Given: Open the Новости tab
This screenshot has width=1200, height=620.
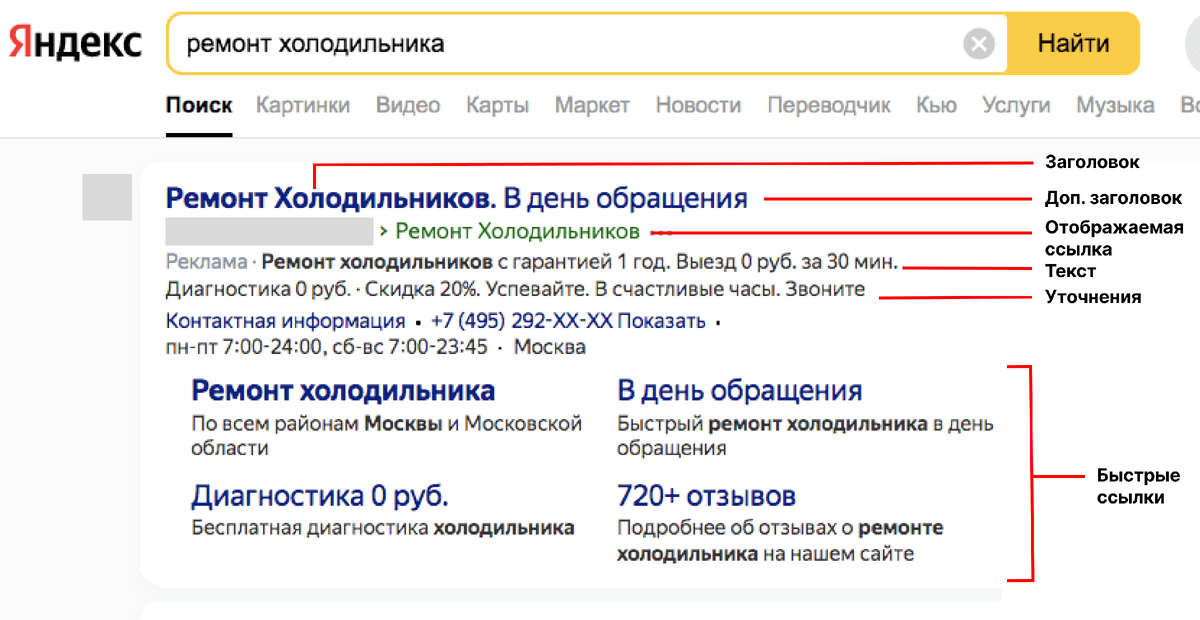Looking at the screenshot, I should point(698,104).
